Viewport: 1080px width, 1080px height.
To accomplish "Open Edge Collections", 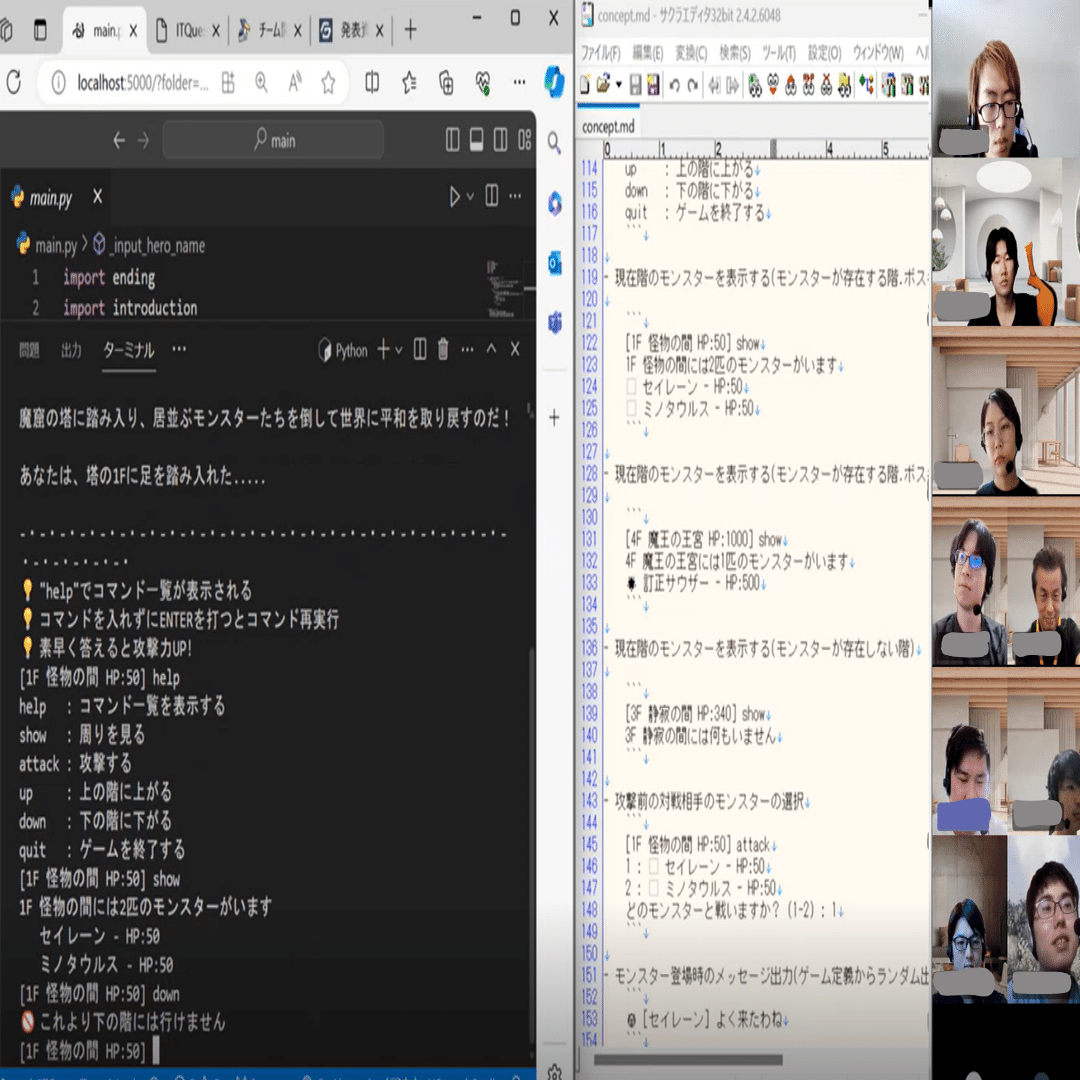I will (x=446, y=83).
